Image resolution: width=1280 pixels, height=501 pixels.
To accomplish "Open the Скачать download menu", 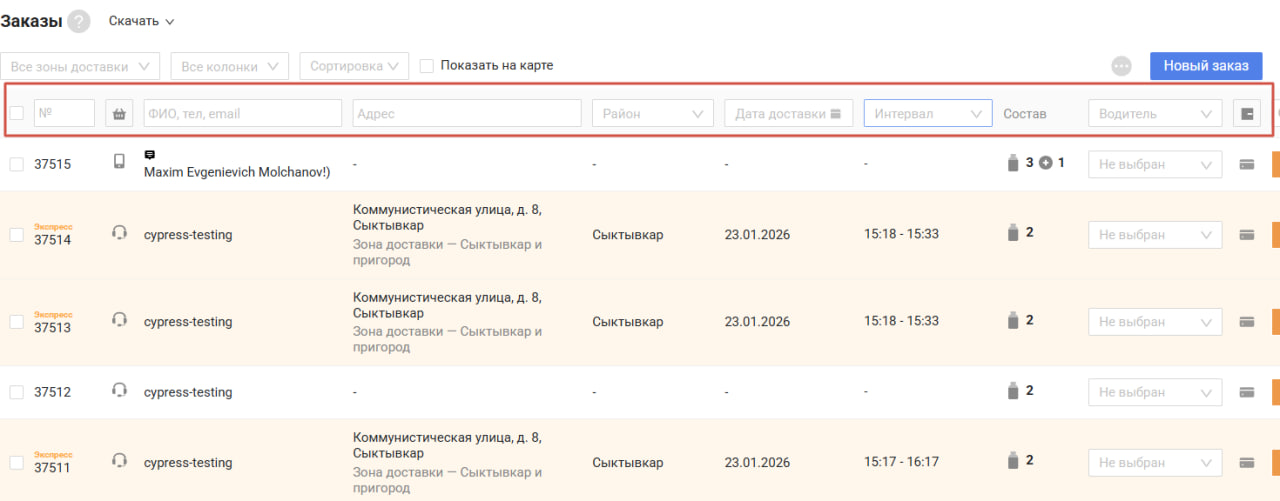I will click(x=141, y=21).
